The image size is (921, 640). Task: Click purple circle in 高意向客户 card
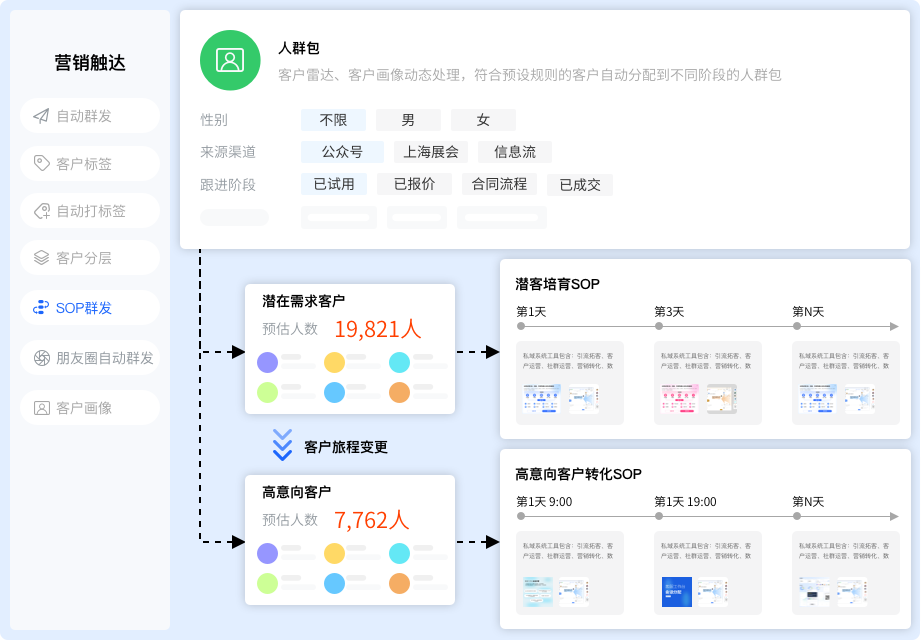[267, 553]
